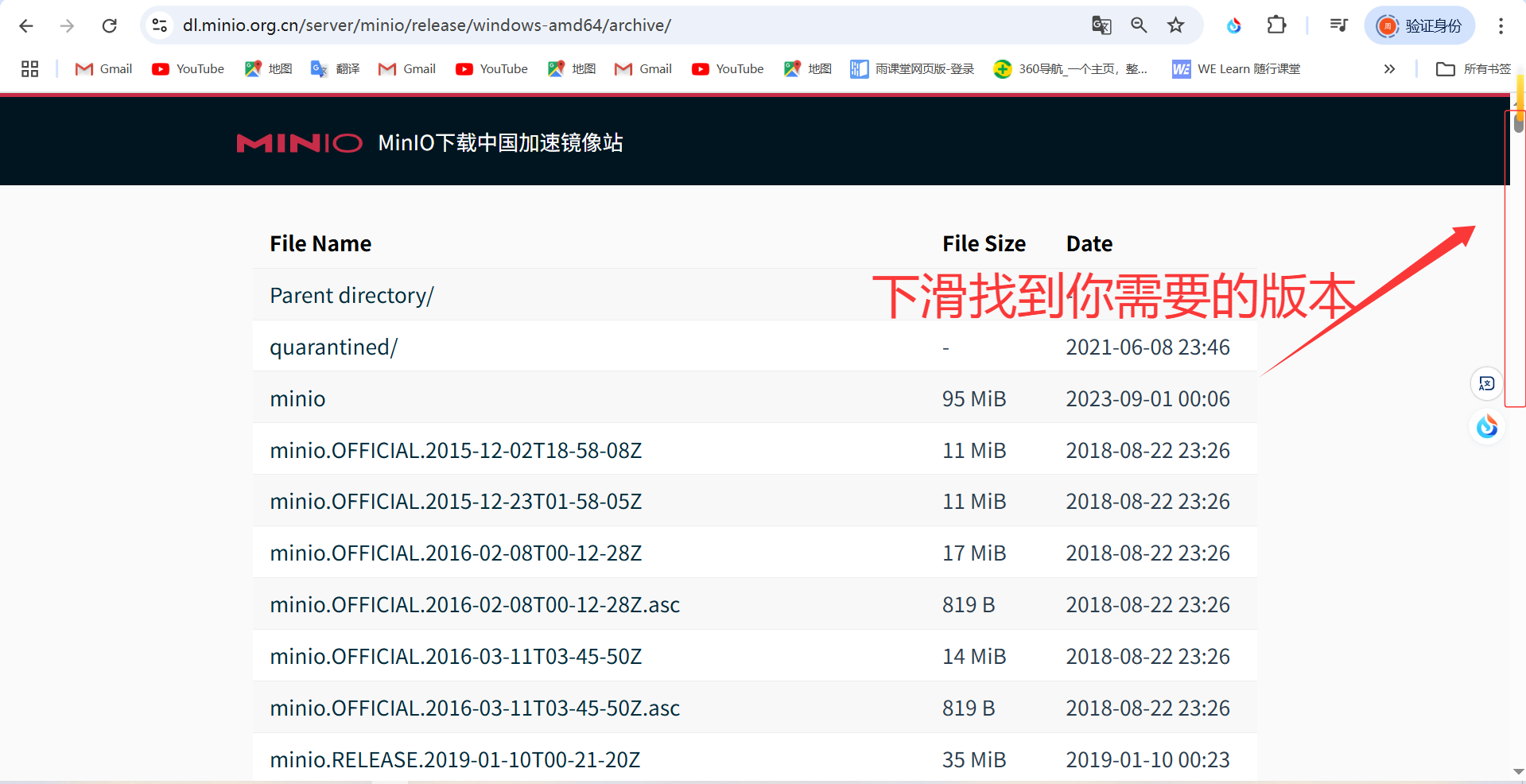Click the browser forward arrow
1526x784 pixels.
(68, 25)
